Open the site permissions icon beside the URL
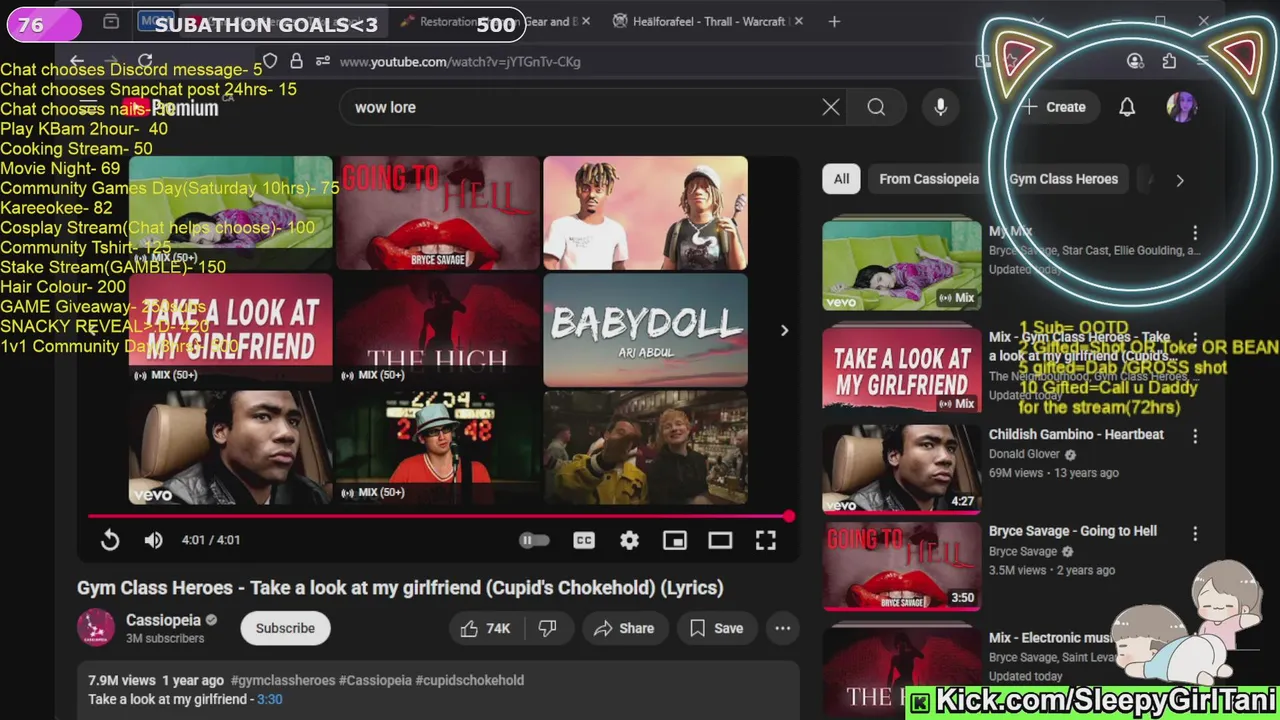The height and width of the screenshot is (720, 1280). [x=322, y=61]
